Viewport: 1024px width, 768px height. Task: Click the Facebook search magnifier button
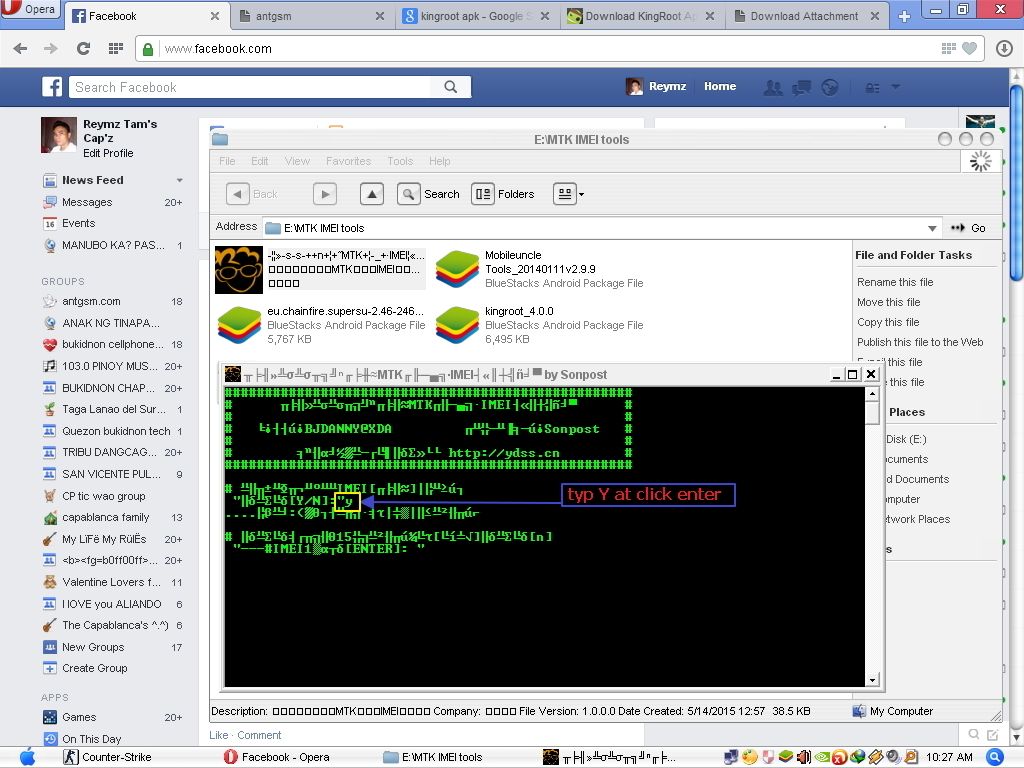tap(451, 87)
